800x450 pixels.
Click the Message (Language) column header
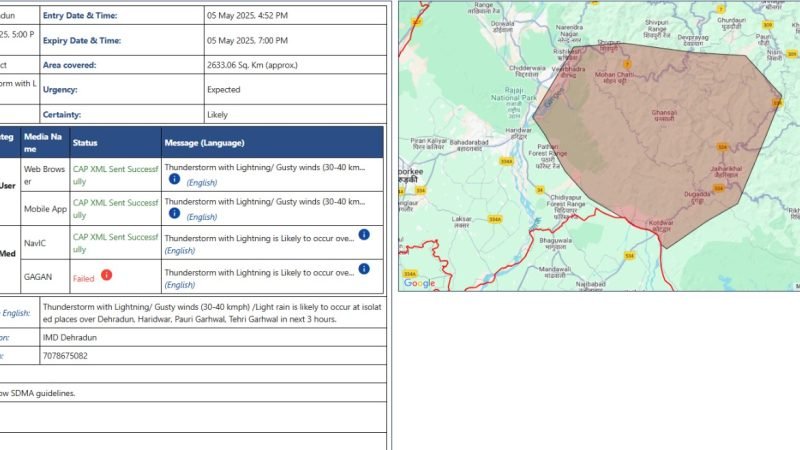pyautogui.click(x=204, y=143)
